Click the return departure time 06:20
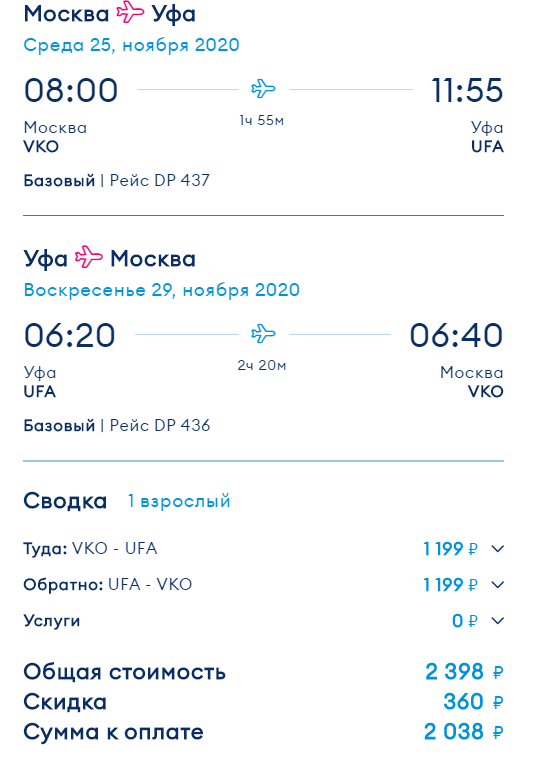 pyautogui.click(x=70, y=335)
